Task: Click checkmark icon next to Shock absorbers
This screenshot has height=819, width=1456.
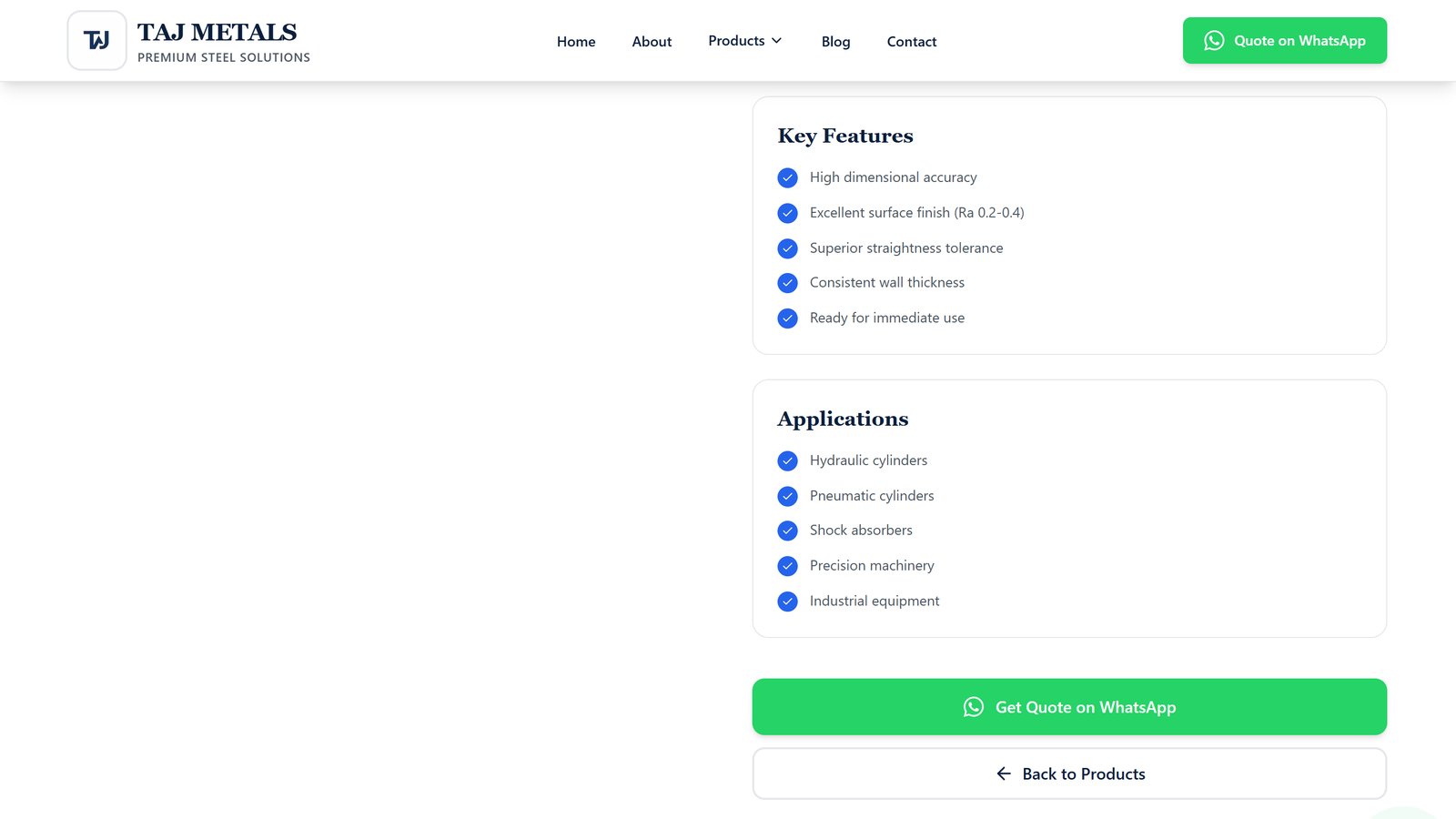Action: click(788, 531)
